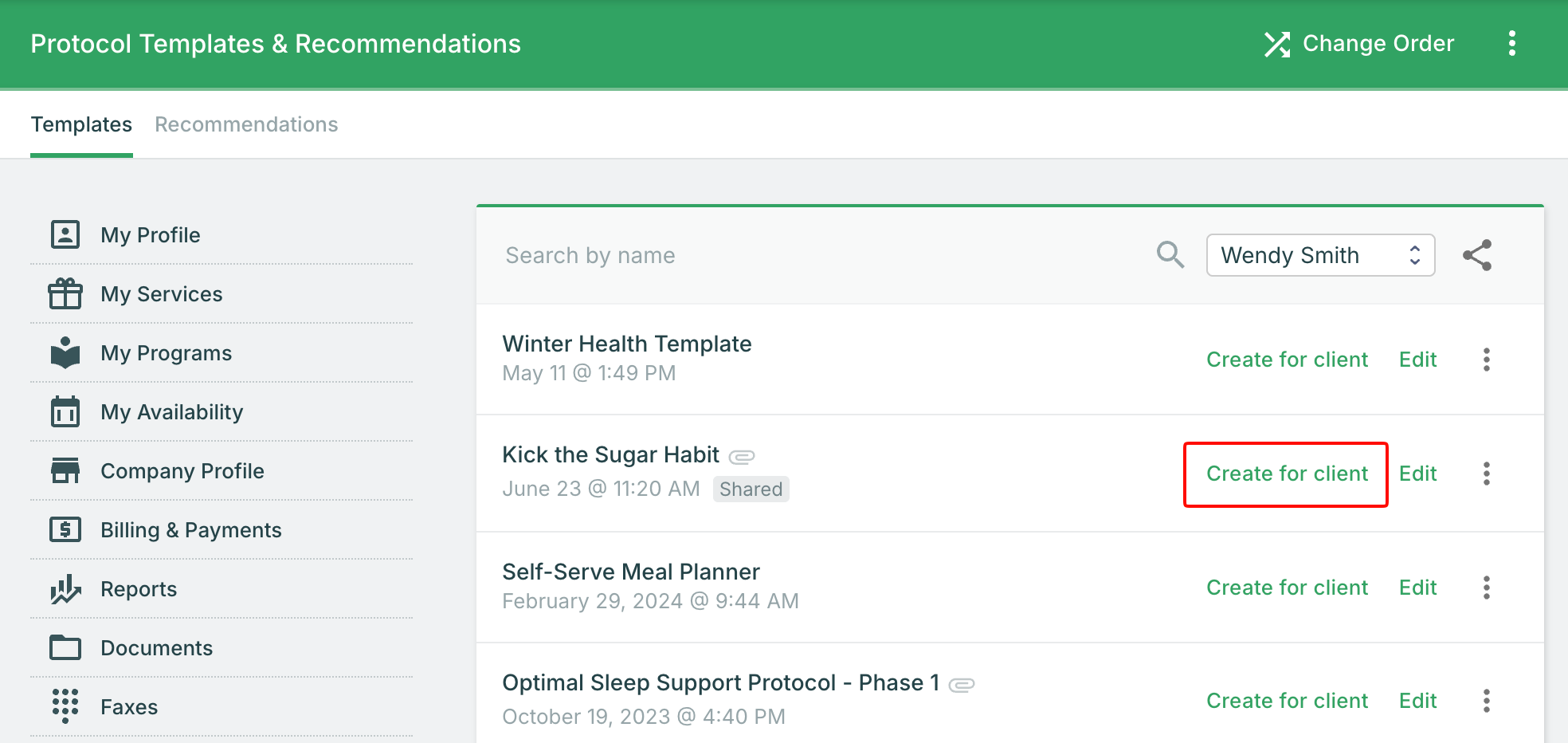Switch to the Recommendations tab
Image resolution: width=1568 pixels, height=743 pixels.
coord(246,124)
